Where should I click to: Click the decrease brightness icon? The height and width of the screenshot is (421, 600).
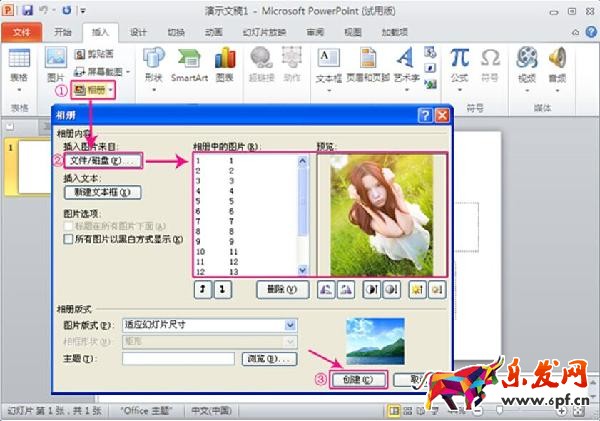click(x=437, y=290)
